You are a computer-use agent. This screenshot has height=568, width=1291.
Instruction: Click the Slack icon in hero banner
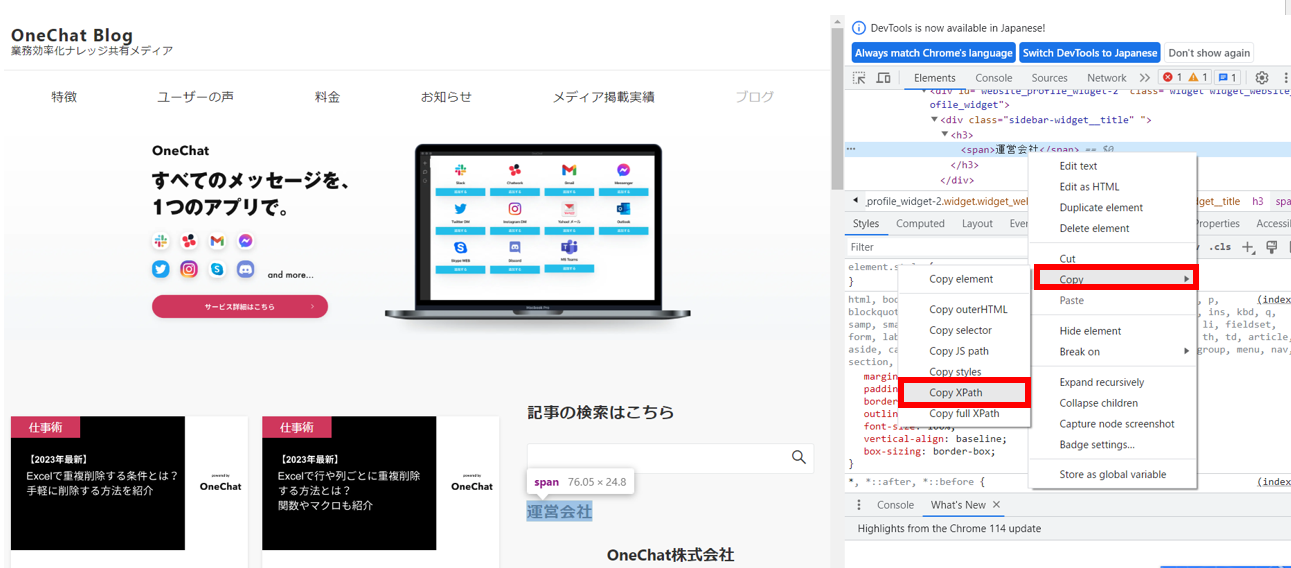[161, 241]
